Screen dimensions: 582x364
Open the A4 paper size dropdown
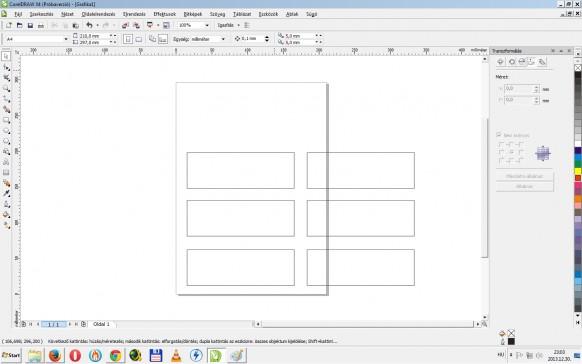[x=66, y=39]
